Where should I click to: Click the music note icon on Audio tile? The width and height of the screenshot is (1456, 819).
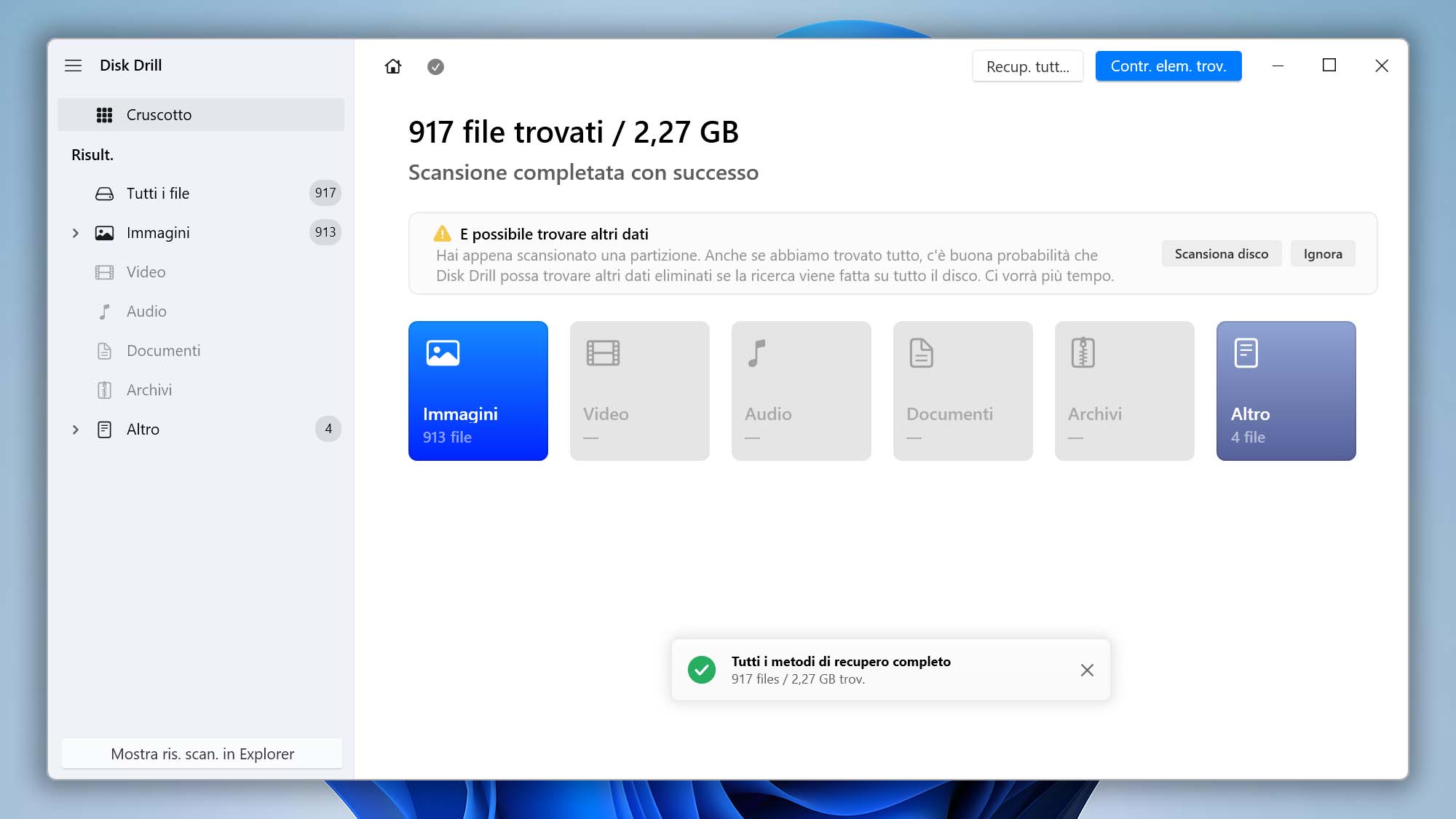[757, 353]
